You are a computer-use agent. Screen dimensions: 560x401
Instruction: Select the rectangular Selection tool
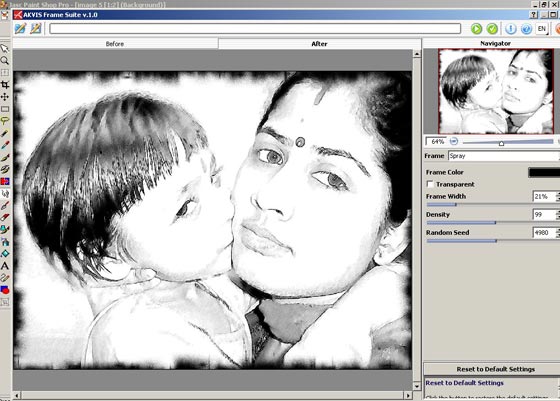[5, 109]
